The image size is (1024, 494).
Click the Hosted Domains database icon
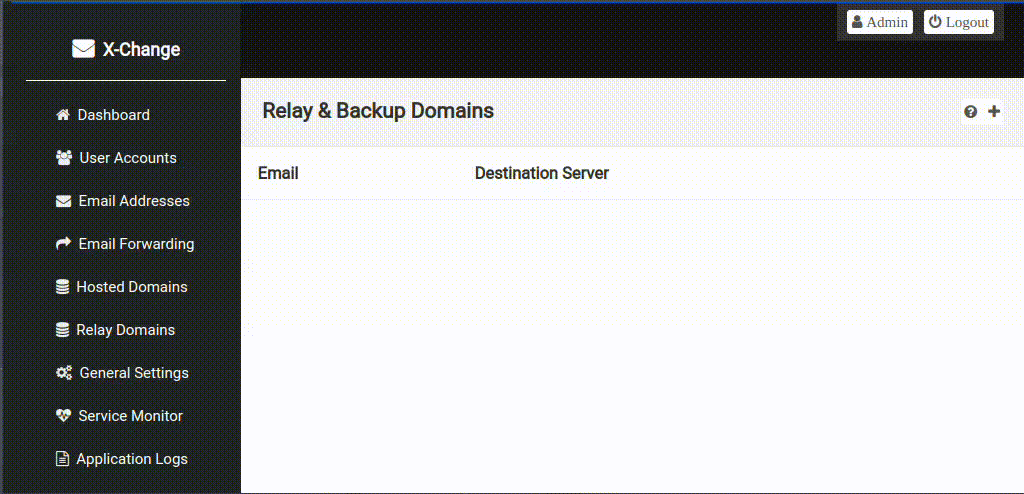[x=62, y=287]
